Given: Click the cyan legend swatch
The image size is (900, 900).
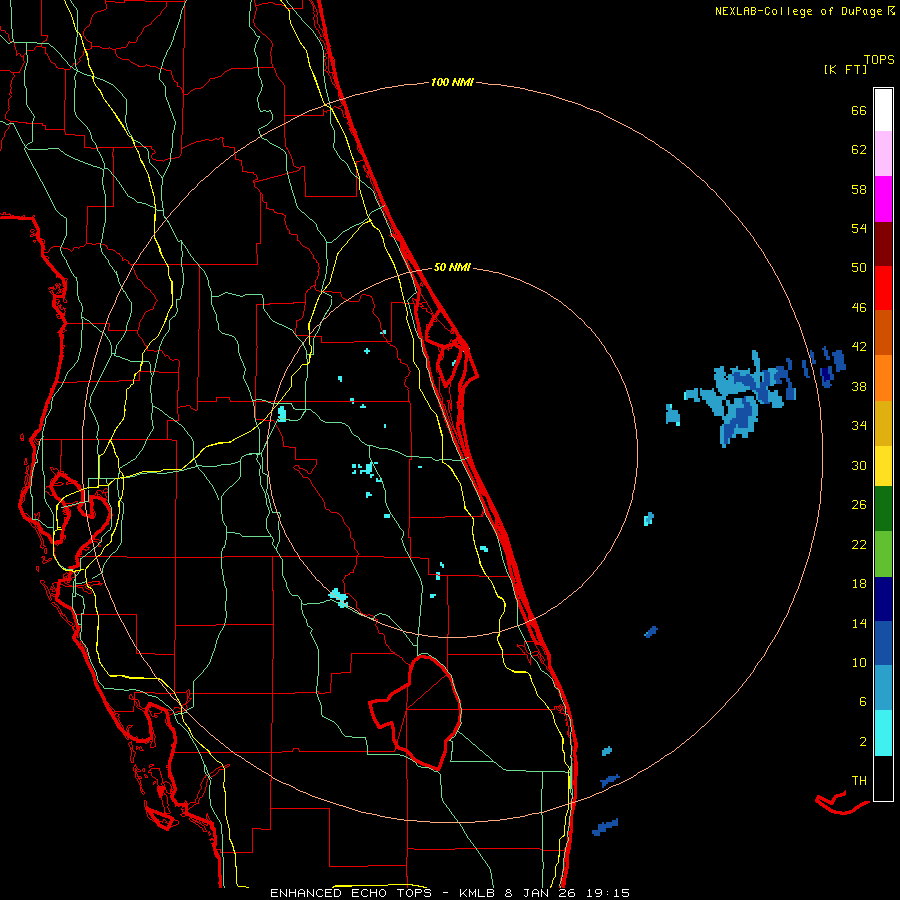Looking at the screenshot, I should (x=883, y=733).
